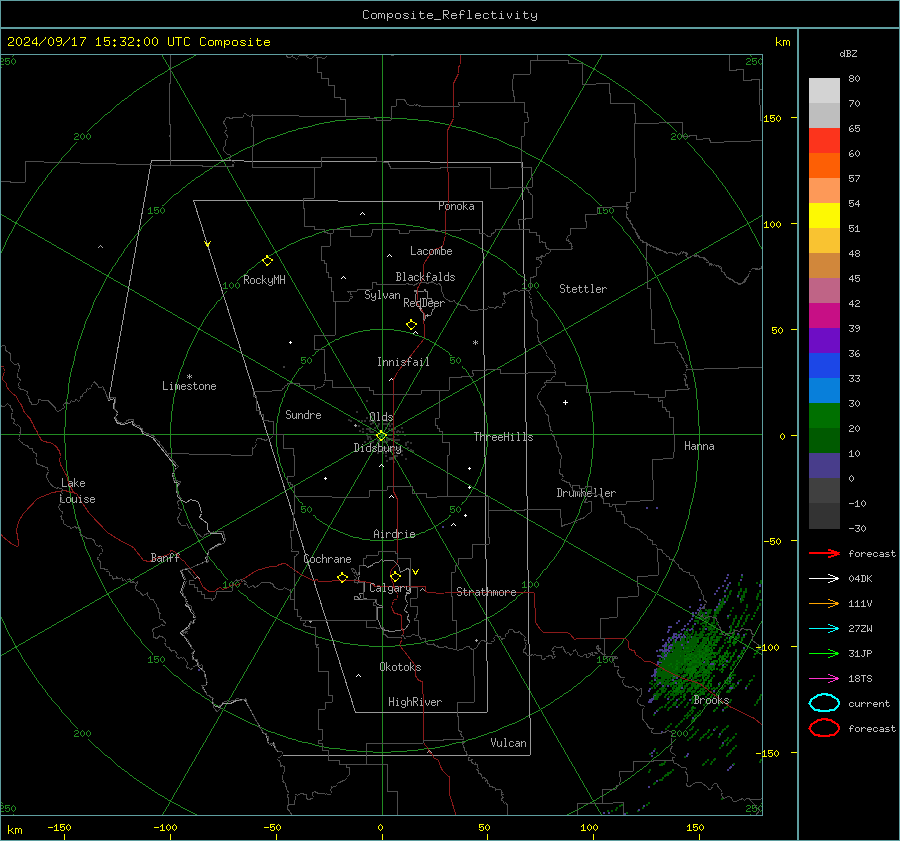The height and width of the screenshot is (841, 900).
Task: Click the Sylvan label
Action: pyautogui.click(x=382, y=295)
